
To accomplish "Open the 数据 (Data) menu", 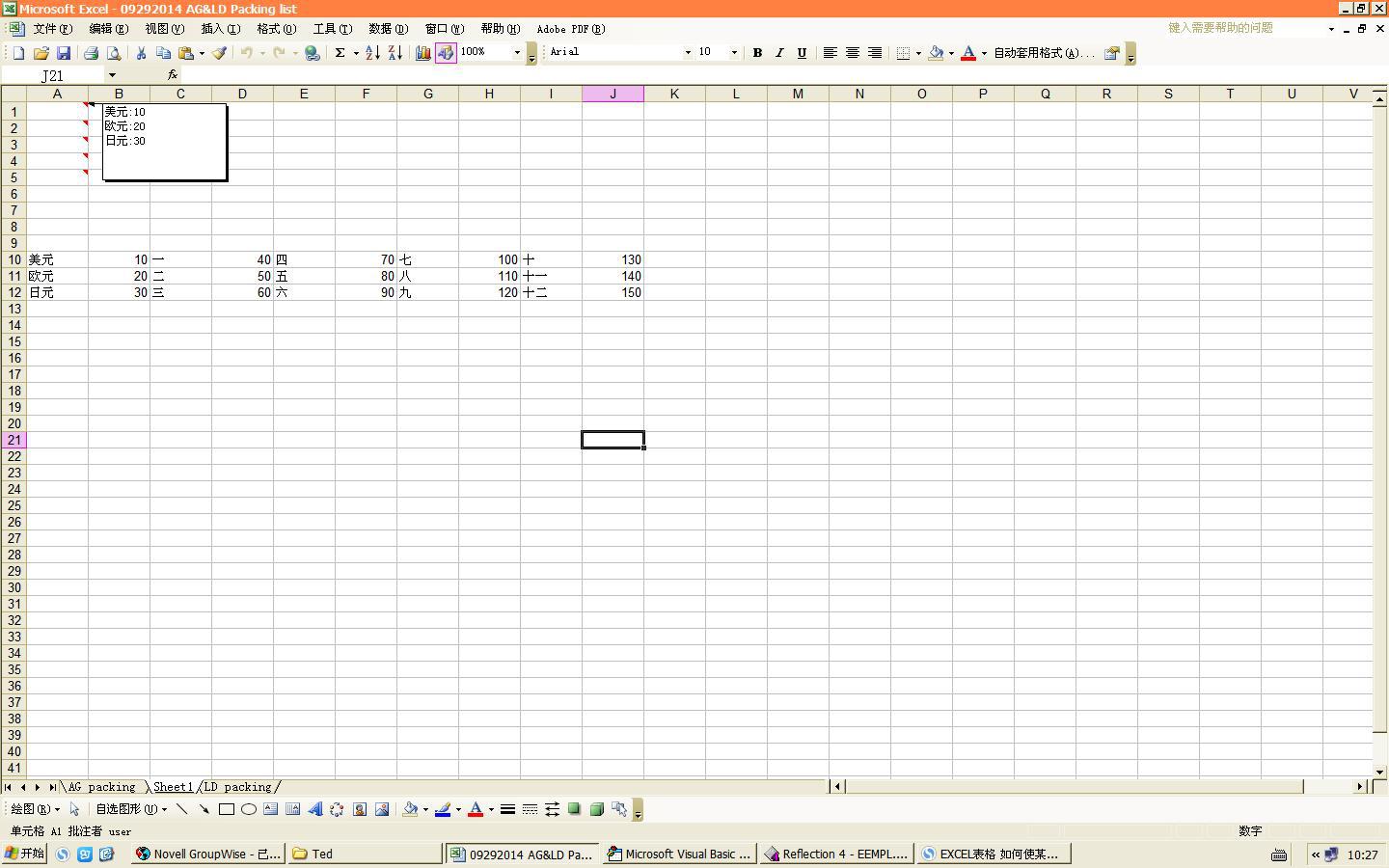I will pos(388,29).
